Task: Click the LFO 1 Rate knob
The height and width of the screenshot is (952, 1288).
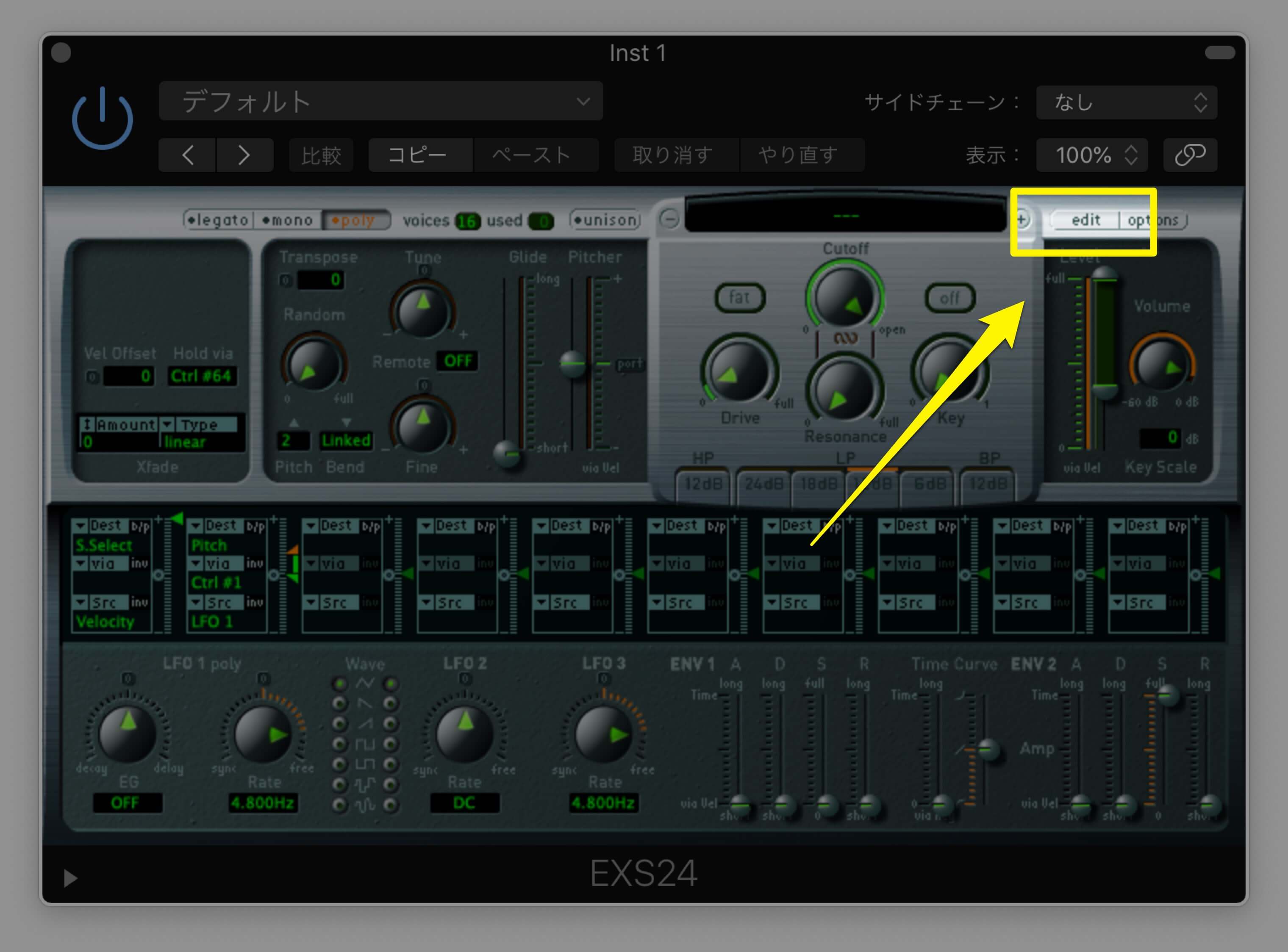Action: (x=263, y=734)
